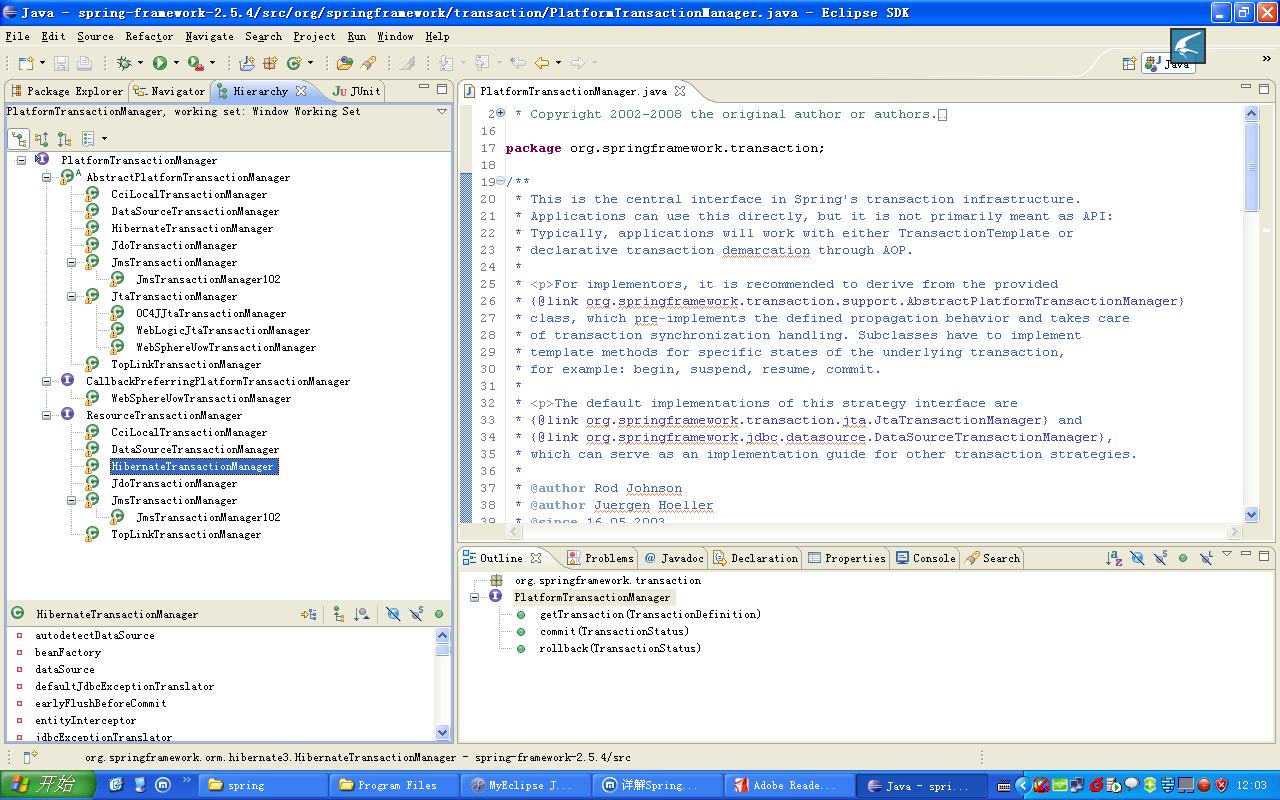The height and width of the screenshot is (800, 1280).
Task: Click the External Tools run icon
Action: coord(195,63)
